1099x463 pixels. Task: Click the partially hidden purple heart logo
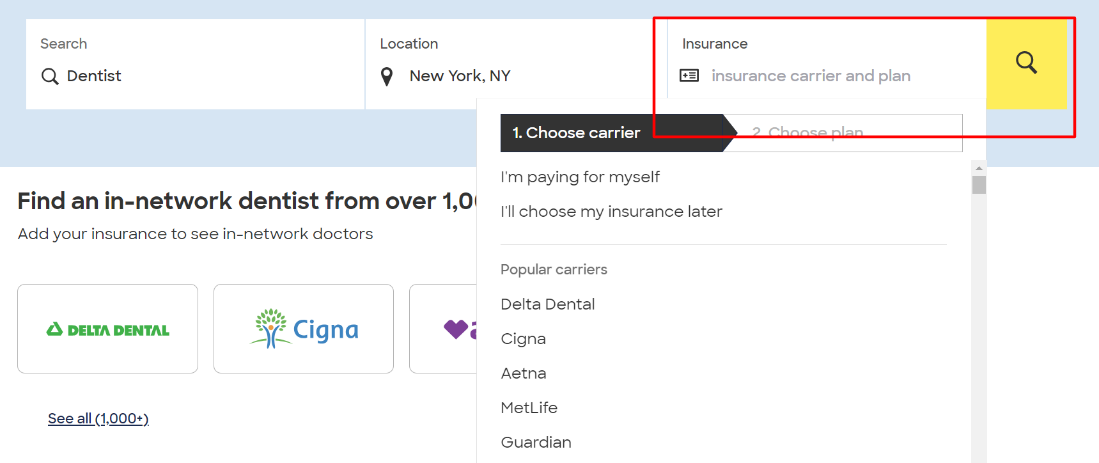(x=455, y=329)
